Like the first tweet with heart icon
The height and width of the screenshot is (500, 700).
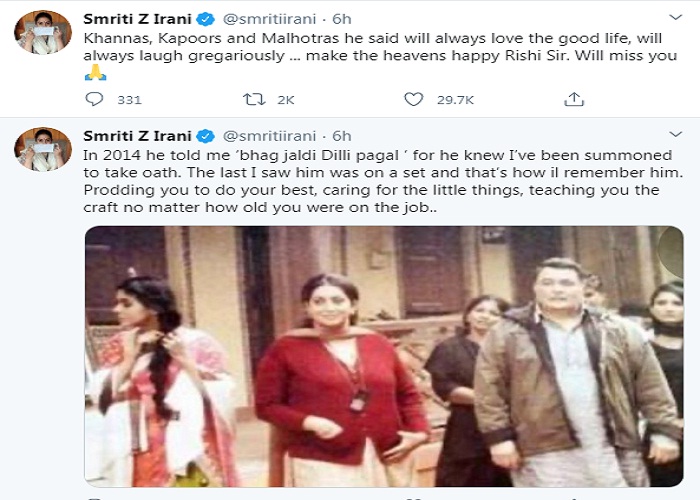click(413, 99)
